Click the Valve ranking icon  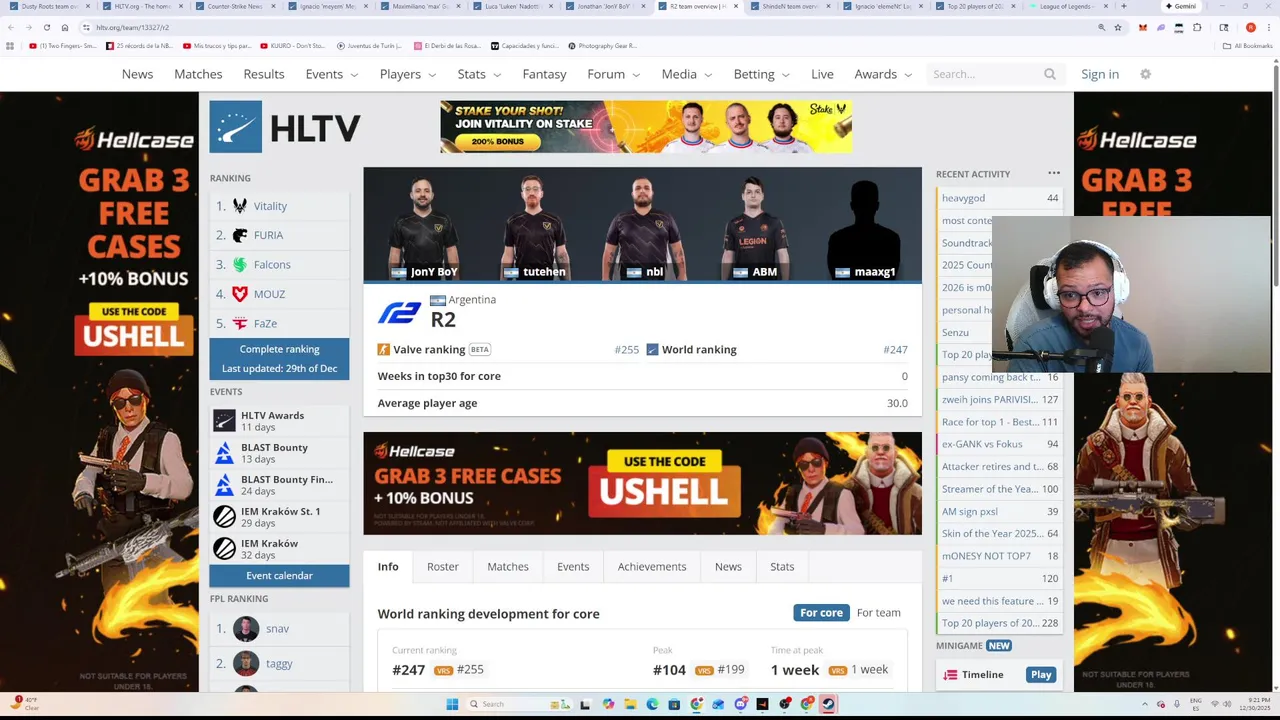point(383,349)
